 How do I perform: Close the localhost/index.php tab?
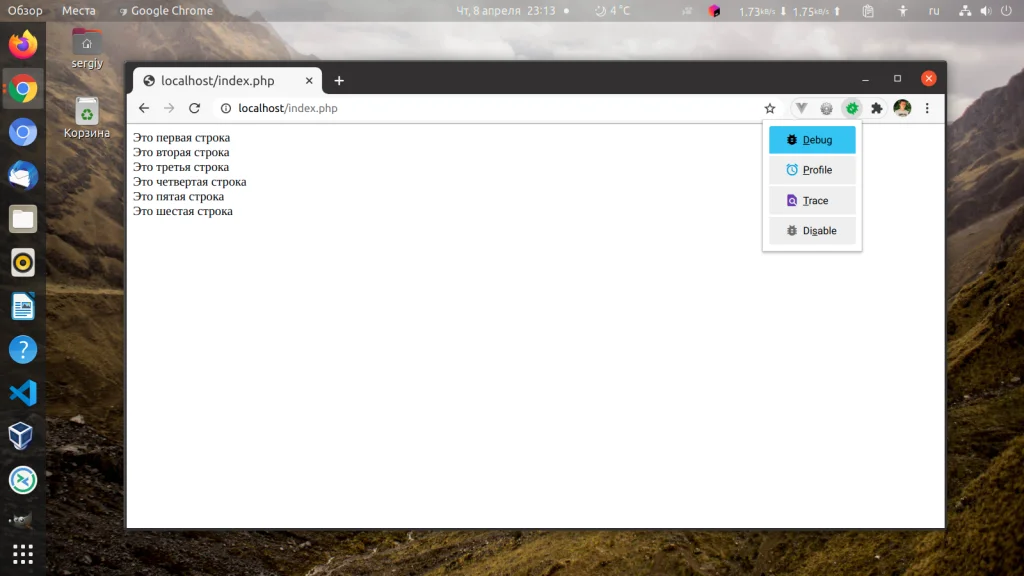(x=309, y=81)
